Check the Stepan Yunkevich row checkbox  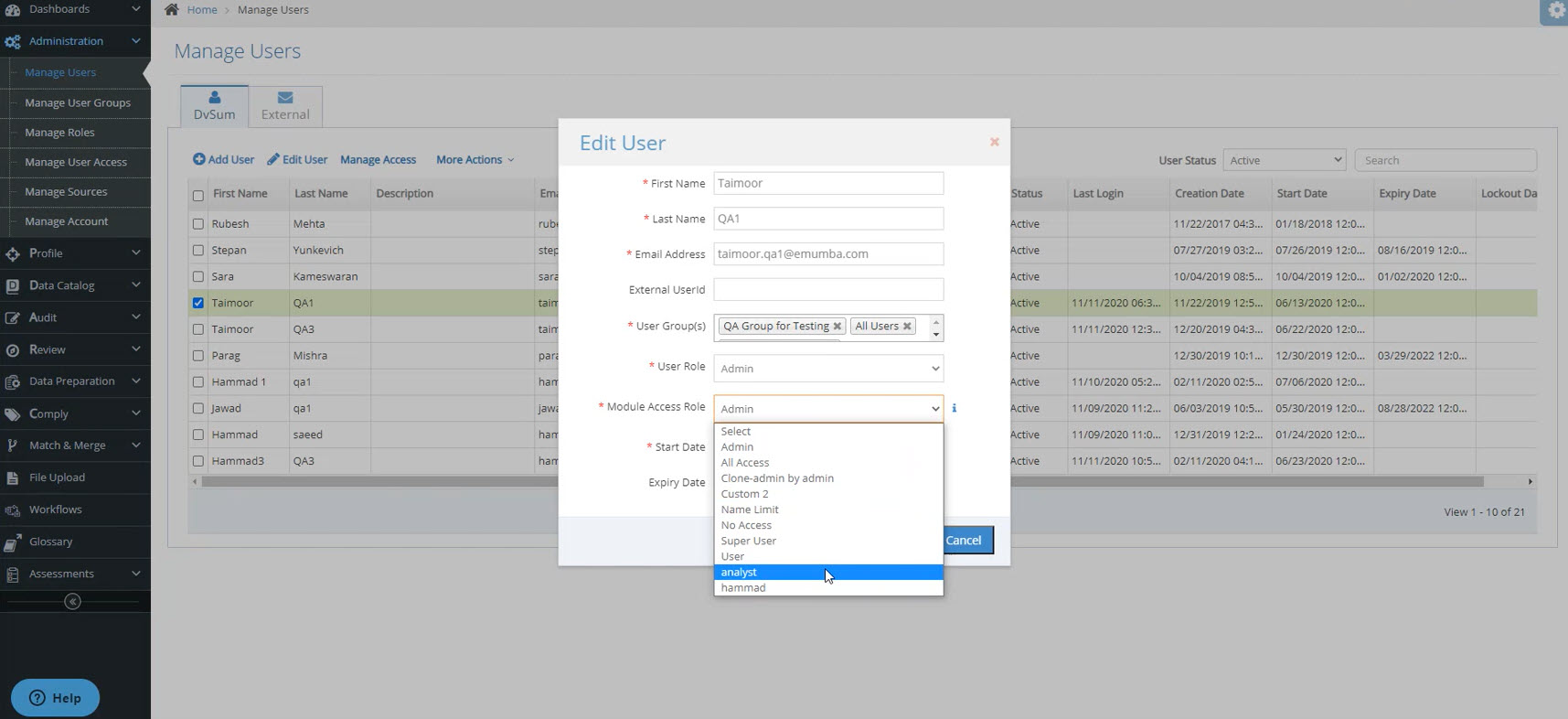[198, 250]
